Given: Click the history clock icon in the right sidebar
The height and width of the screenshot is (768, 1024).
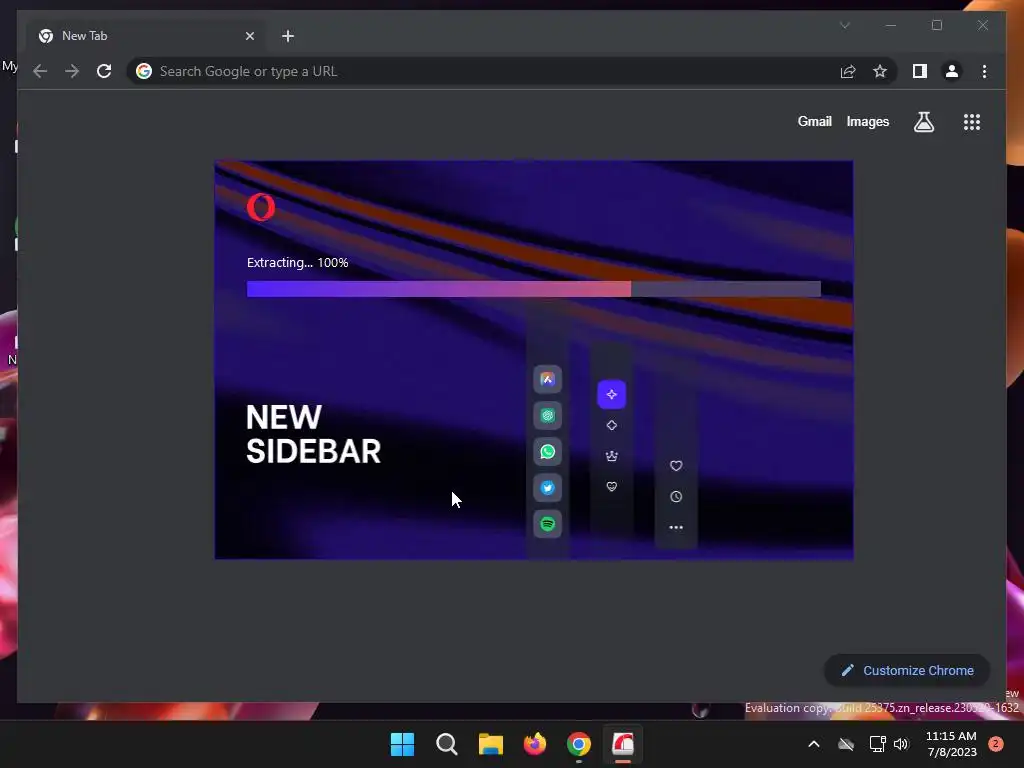Looking at the screenshot, I should [x=676, y=496].
